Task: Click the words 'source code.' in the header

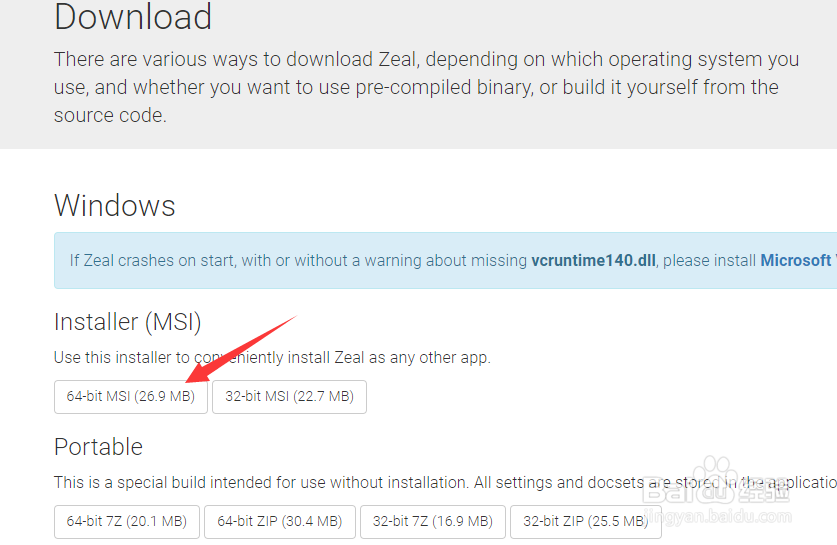Action: pyautogui.click(x=110, y=115)
